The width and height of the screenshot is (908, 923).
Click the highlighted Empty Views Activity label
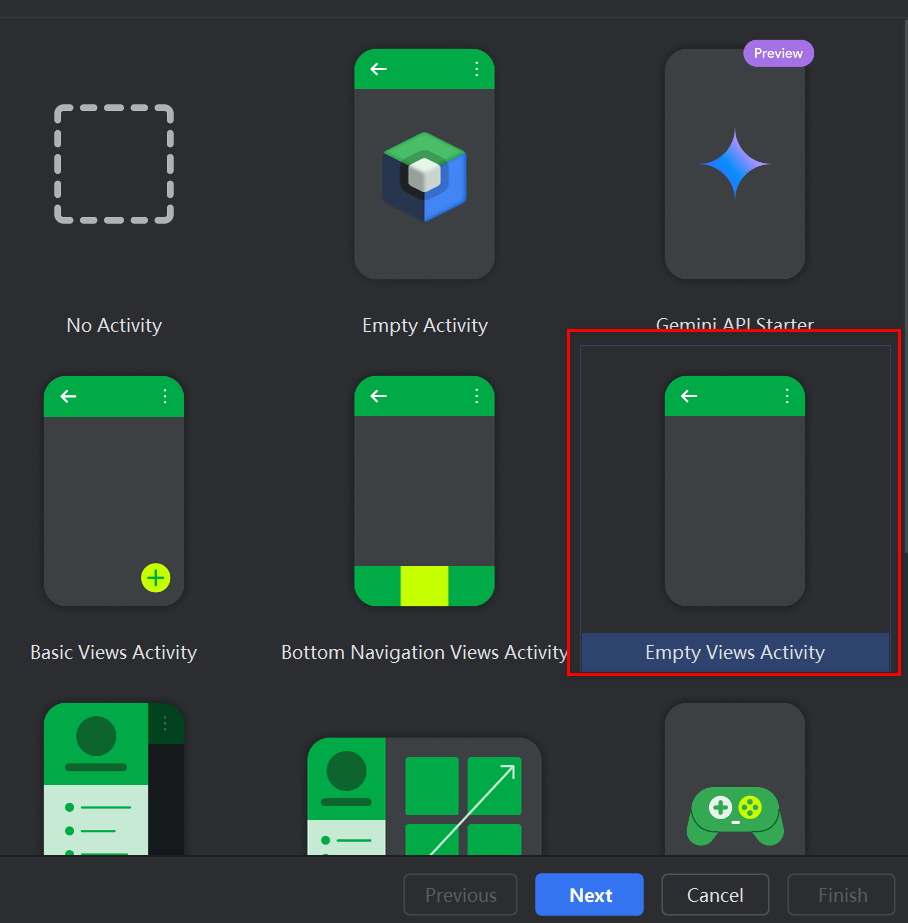pos(735,652)
